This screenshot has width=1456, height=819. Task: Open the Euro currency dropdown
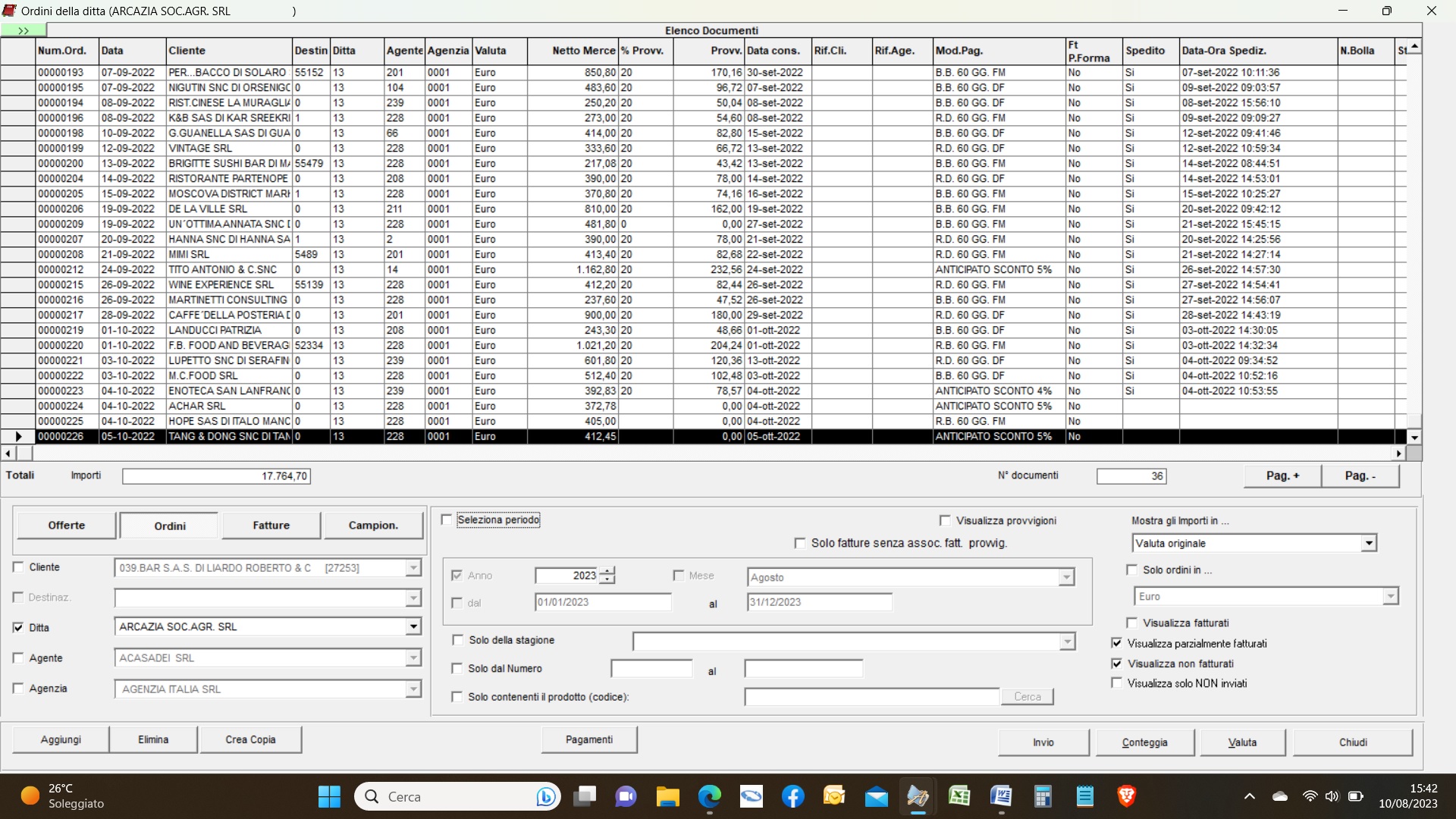[x=1391, y=597]
